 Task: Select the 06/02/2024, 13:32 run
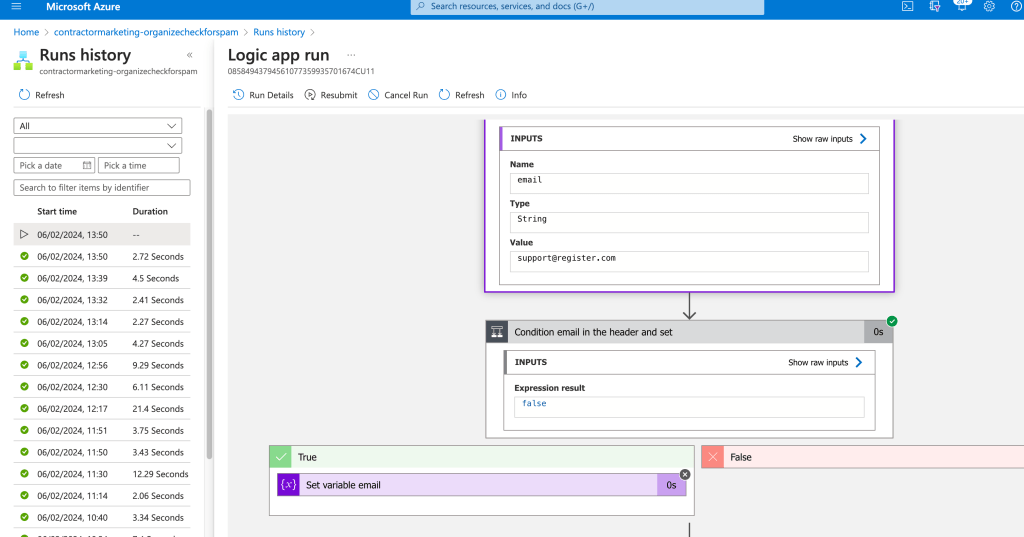102,300
